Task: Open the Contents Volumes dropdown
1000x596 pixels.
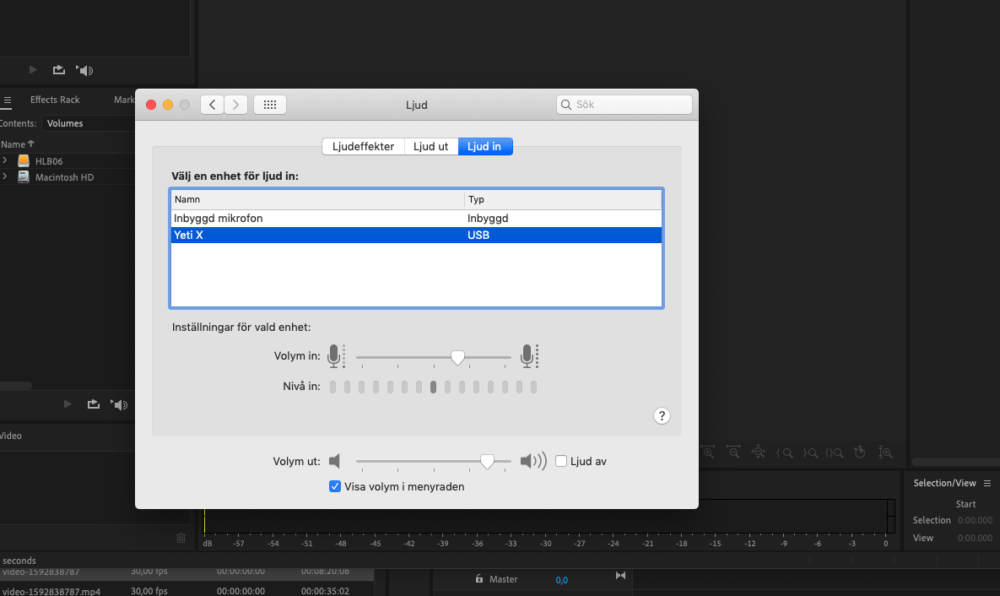Action: (x=65, y=123)
